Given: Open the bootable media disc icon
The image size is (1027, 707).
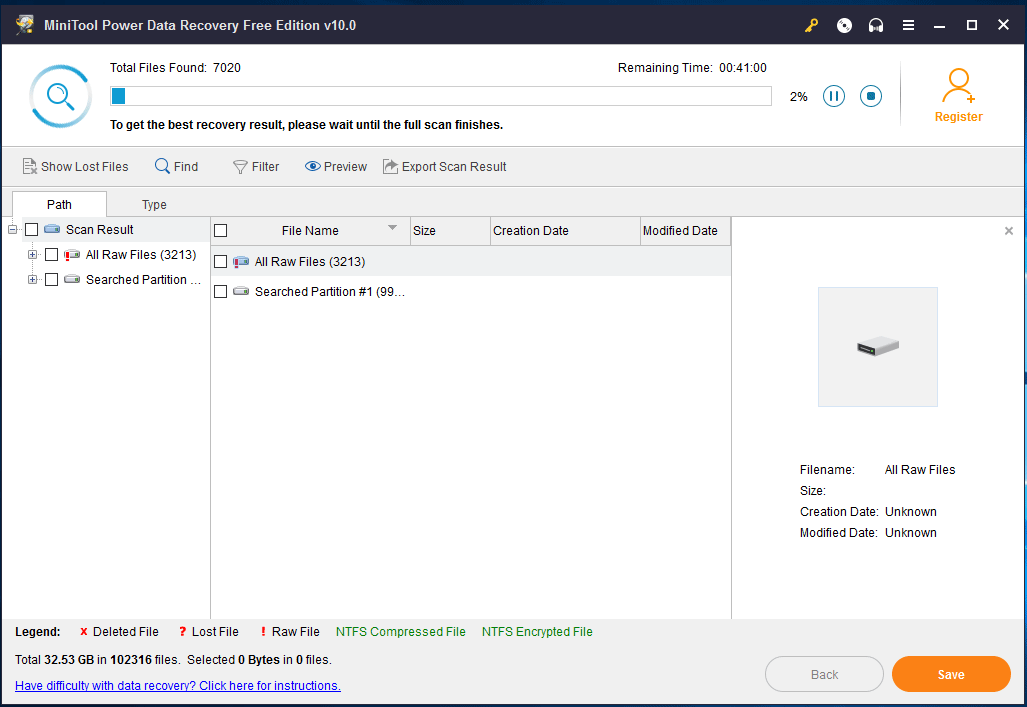Looking at the screenshot, I should [844, 26].
